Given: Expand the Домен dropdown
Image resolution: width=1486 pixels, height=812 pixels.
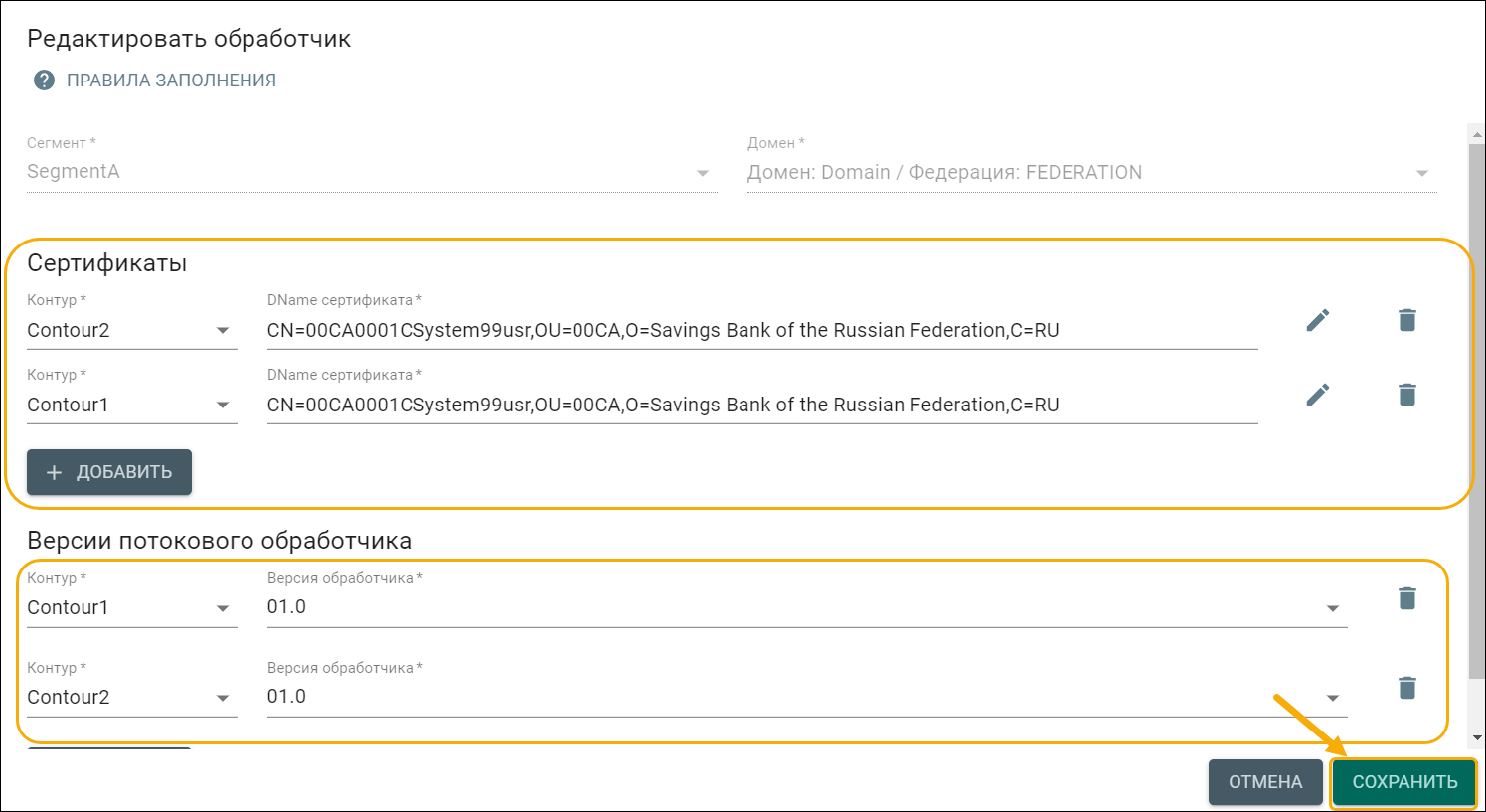Looking at the screenshot, I should (1421, 173).
